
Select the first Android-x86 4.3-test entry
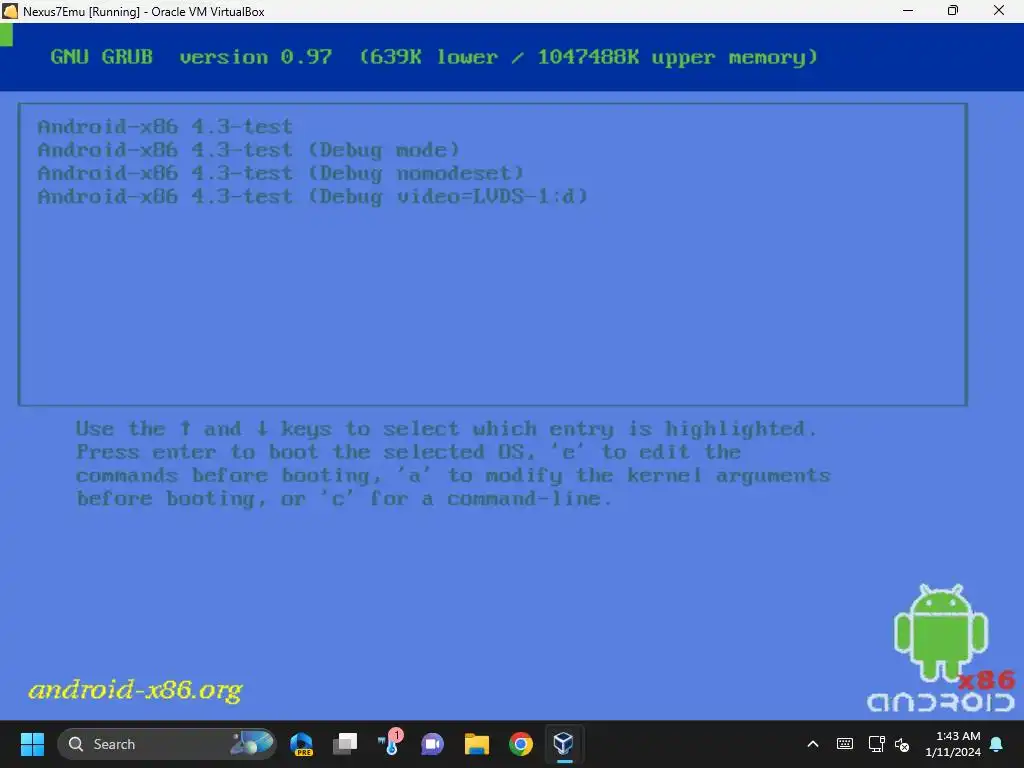point(165,126)
